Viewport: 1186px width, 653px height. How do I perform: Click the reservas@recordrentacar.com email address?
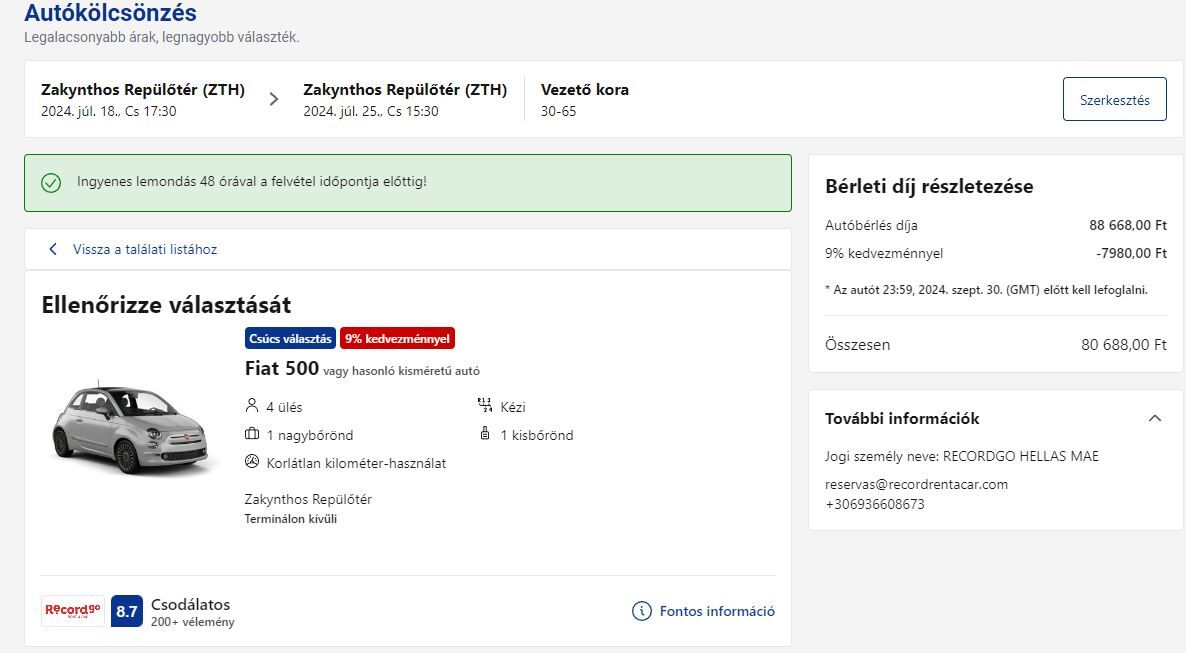pos(916,484)
